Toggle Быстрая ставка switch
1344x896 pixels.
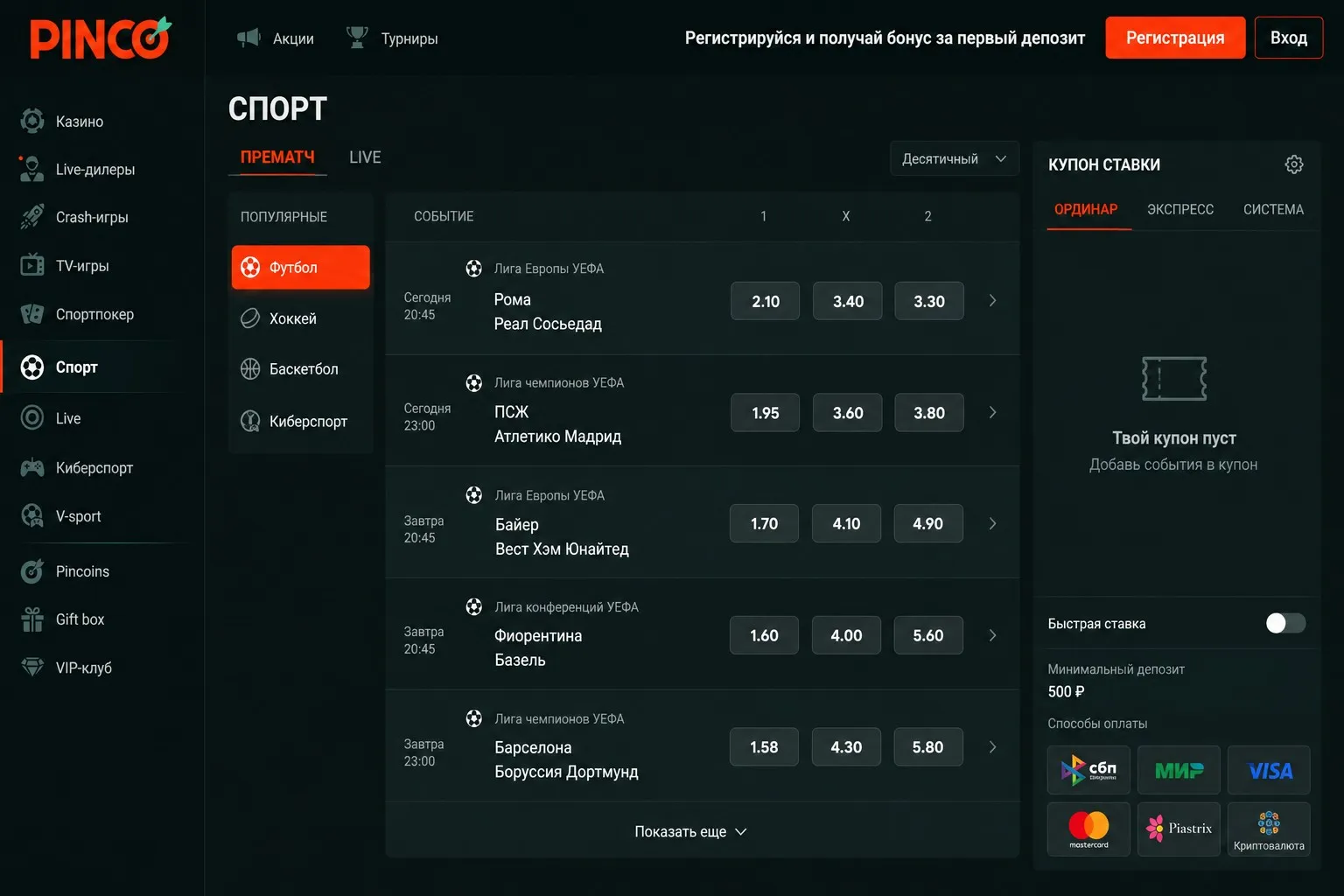tap(1285, 623)
